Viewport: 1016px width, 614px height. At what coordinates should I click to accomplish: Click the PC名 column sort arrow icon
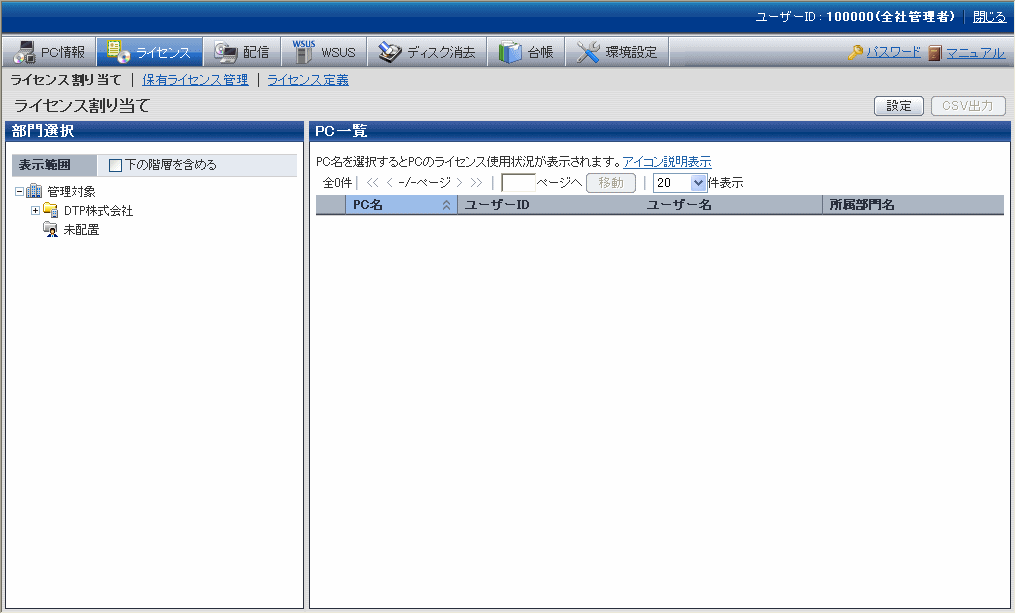[x=446, y=205]
